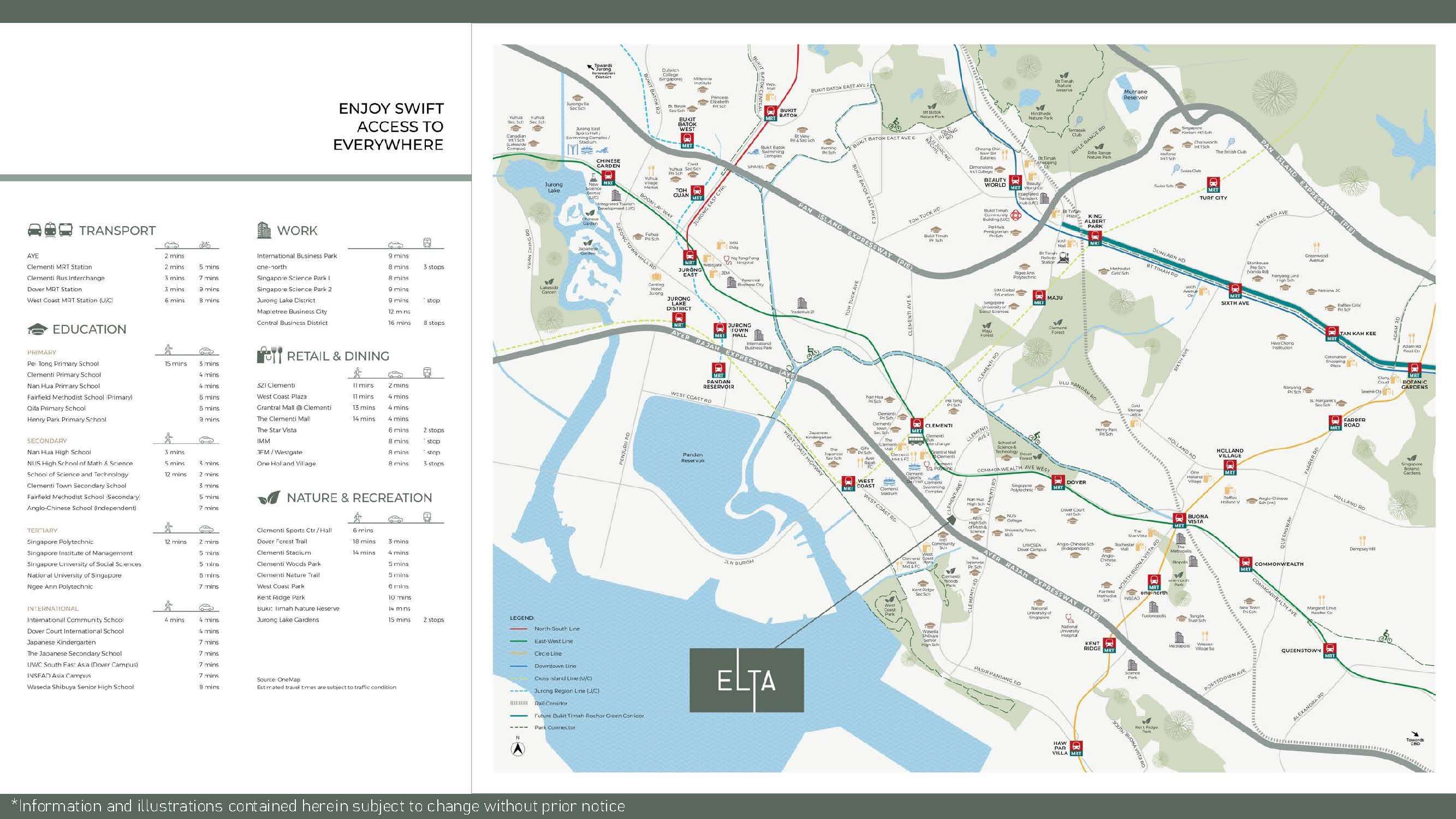Screen dimensions: 1456x819
Task: Click the red North-South Line legend swatch
Action: (x=518, y=628)
